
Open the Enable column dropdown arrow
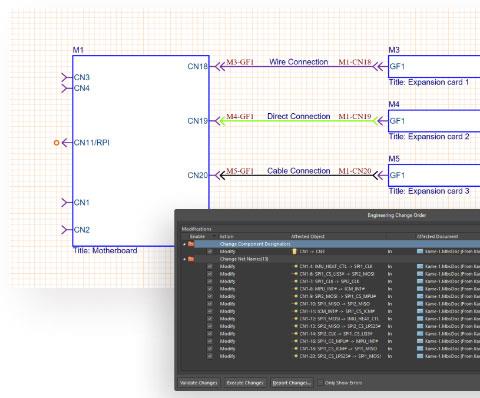tap(214, 236)
